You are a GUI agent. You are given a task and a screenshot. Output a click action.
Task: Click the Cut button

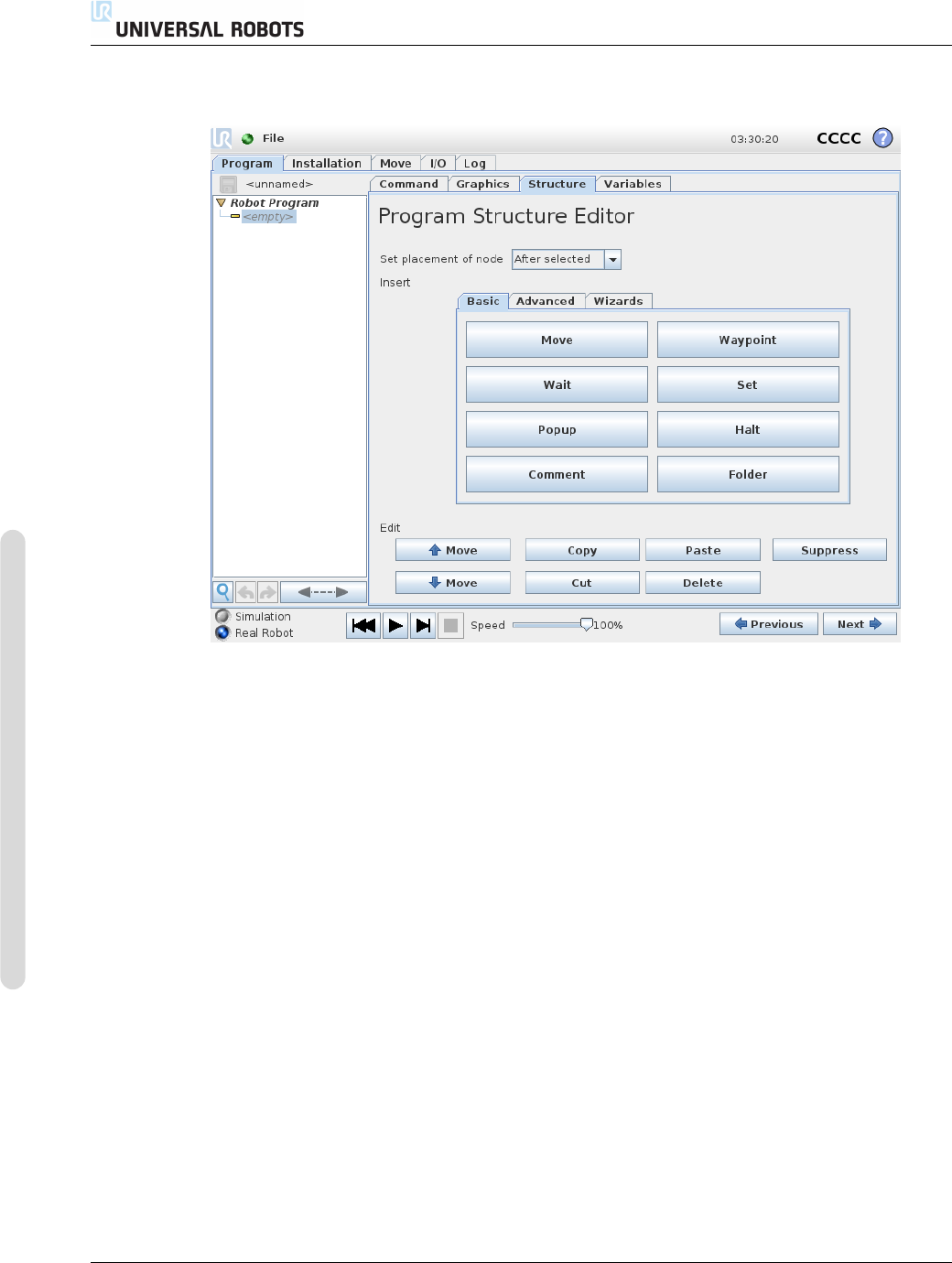(x=582, y=583)
